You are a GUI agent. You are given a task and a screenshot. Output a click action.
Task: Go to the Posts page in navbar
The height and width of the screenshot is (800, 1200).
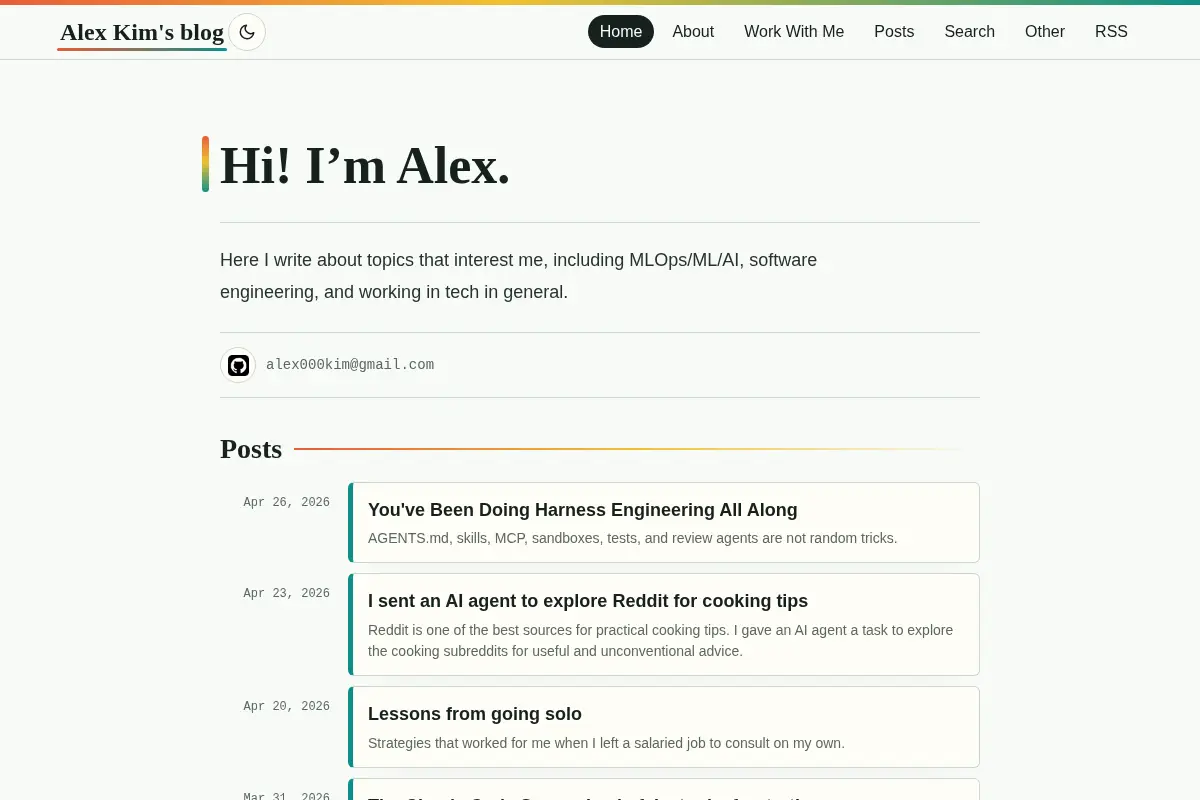click(x=894, y=32)
